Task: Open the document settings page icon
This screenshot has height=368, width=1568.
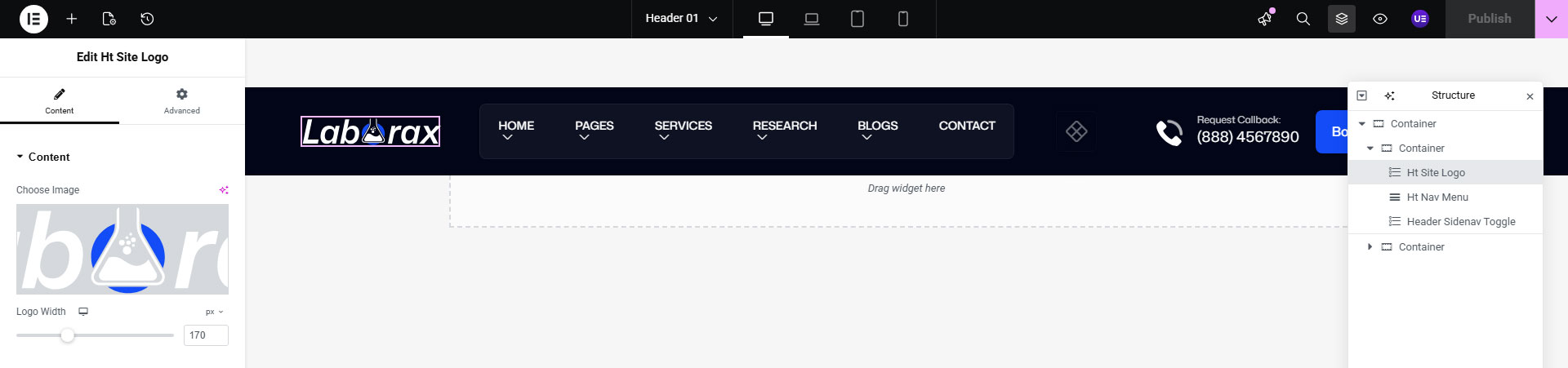Action: coord(109,19)
